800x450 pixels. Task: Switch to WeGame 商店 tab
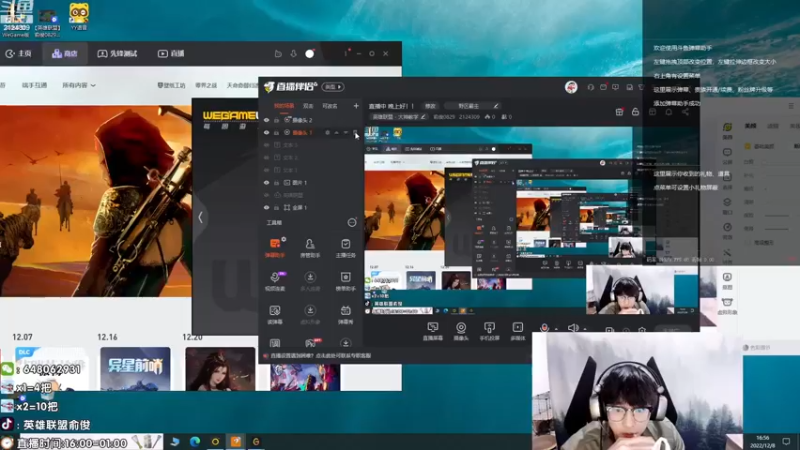click(x=64, y=53)
